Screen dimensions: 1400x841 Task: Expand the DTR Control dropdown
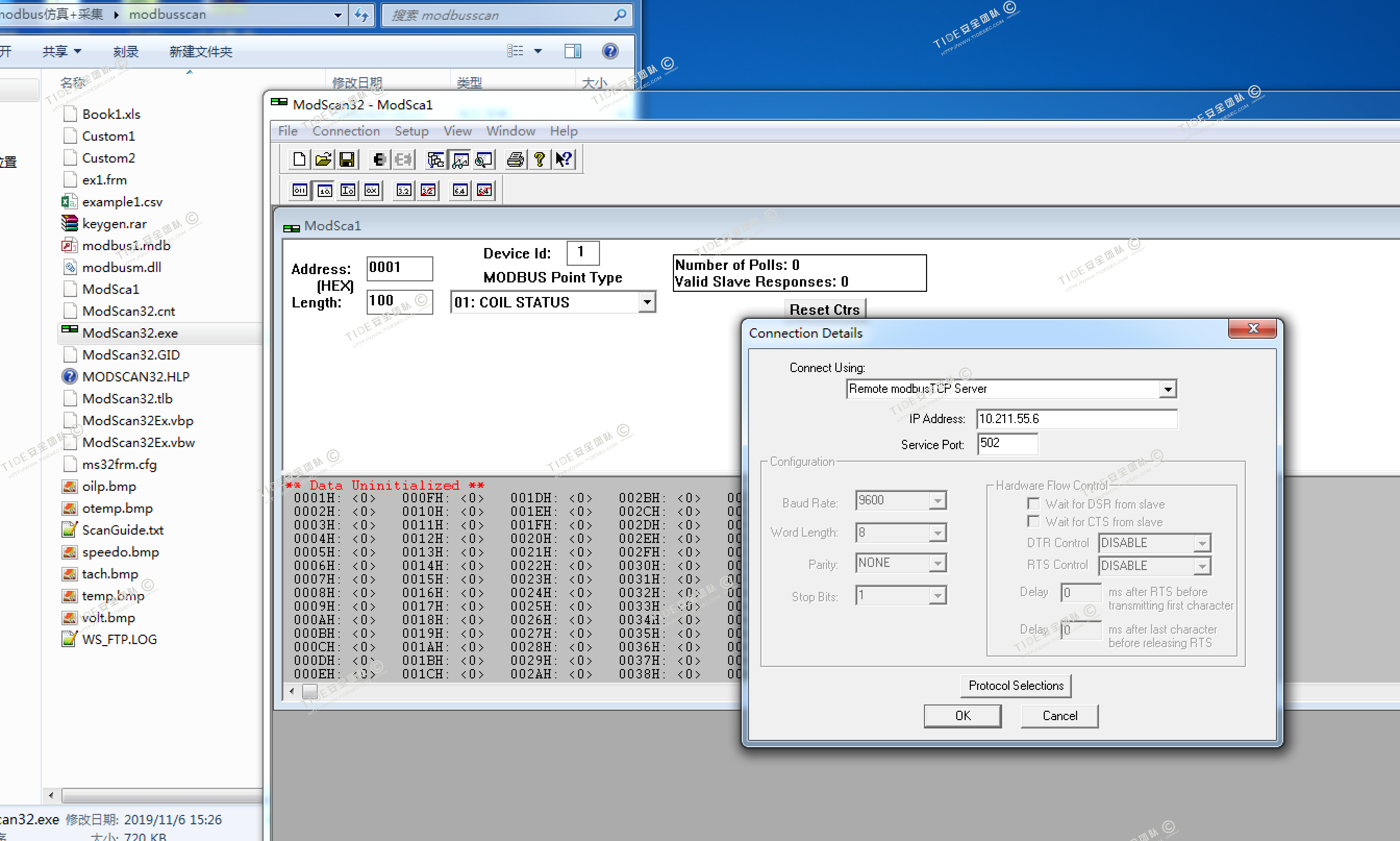[1202, 543]
